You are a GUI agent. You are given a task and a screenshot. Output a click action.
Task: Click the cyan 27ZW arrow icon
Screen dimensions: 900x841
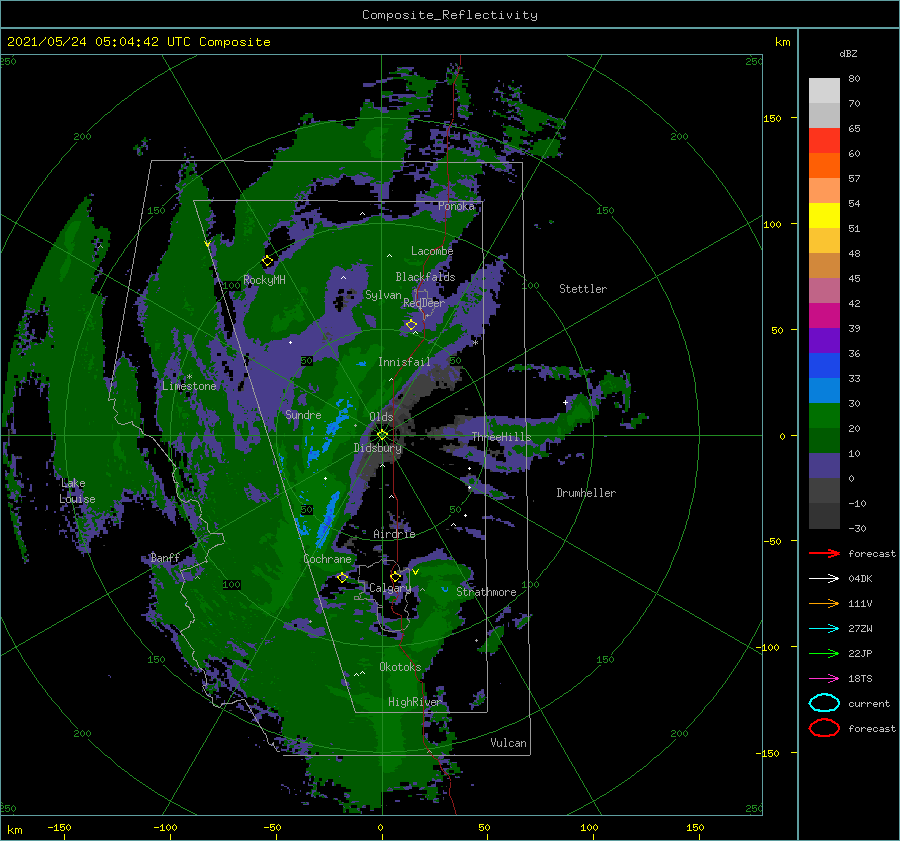coord(824,629)
